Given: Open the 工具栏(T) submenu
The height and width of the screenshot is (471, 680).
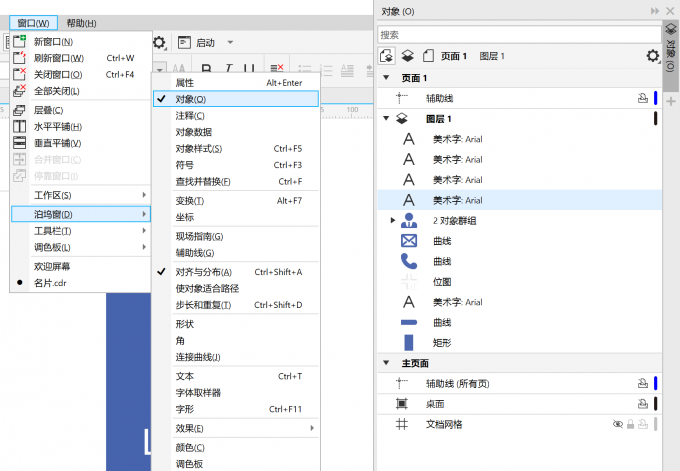Looking at the screenshot, I should pos(81,231).
